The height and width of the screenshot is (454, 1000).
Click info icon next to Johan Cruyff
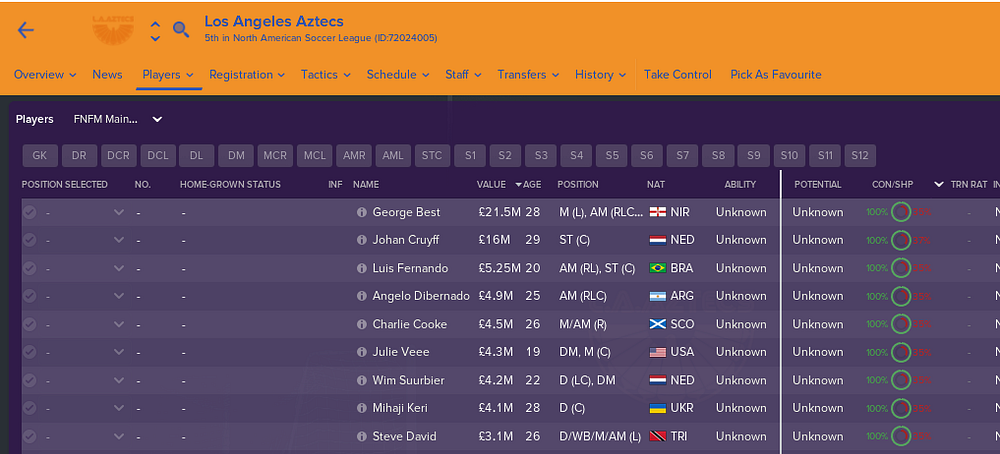362,240
